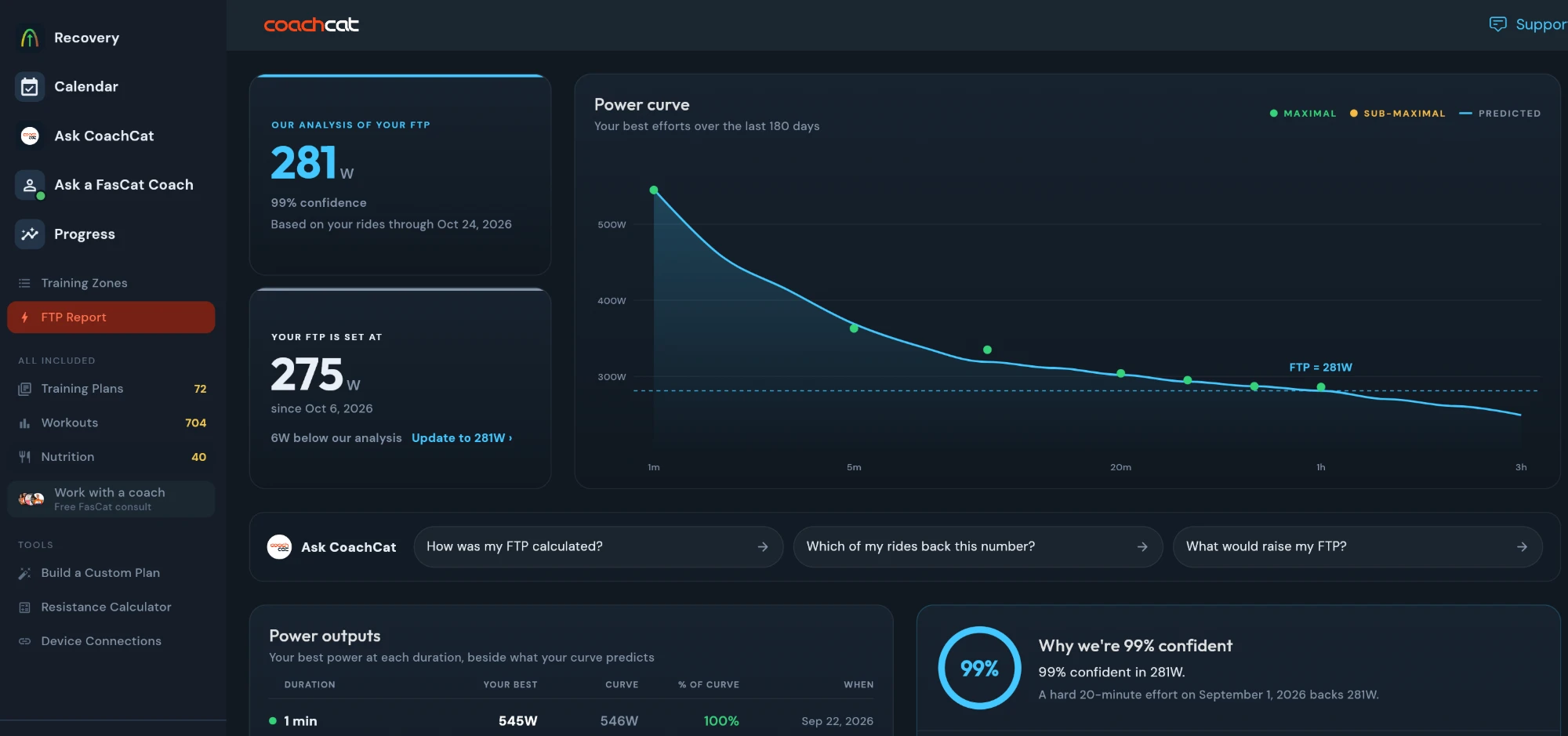Click the Predicted legend item
The width and height of the screenshot is (1568, 736).
coord(1500,114)
